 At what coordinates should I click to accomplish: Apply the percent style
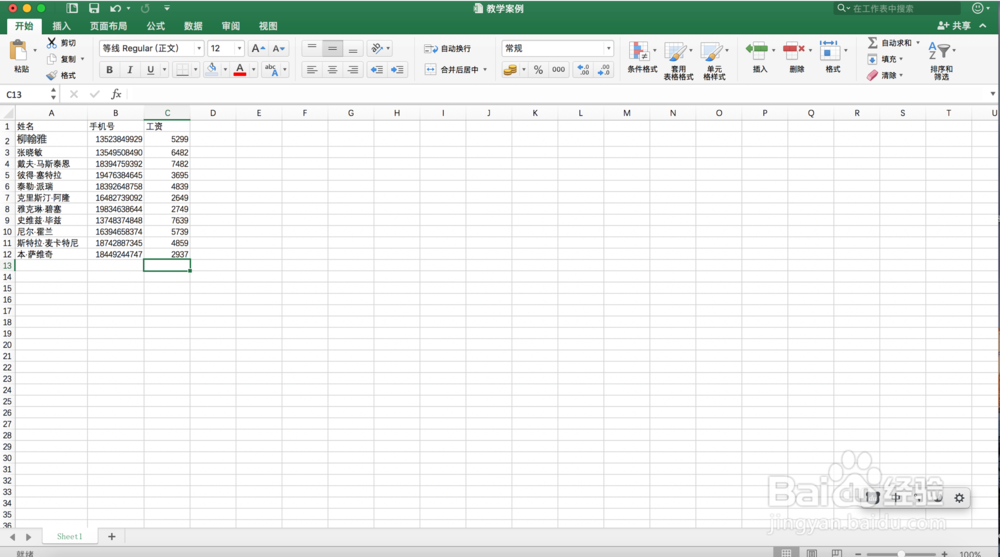tap(538, 70)
